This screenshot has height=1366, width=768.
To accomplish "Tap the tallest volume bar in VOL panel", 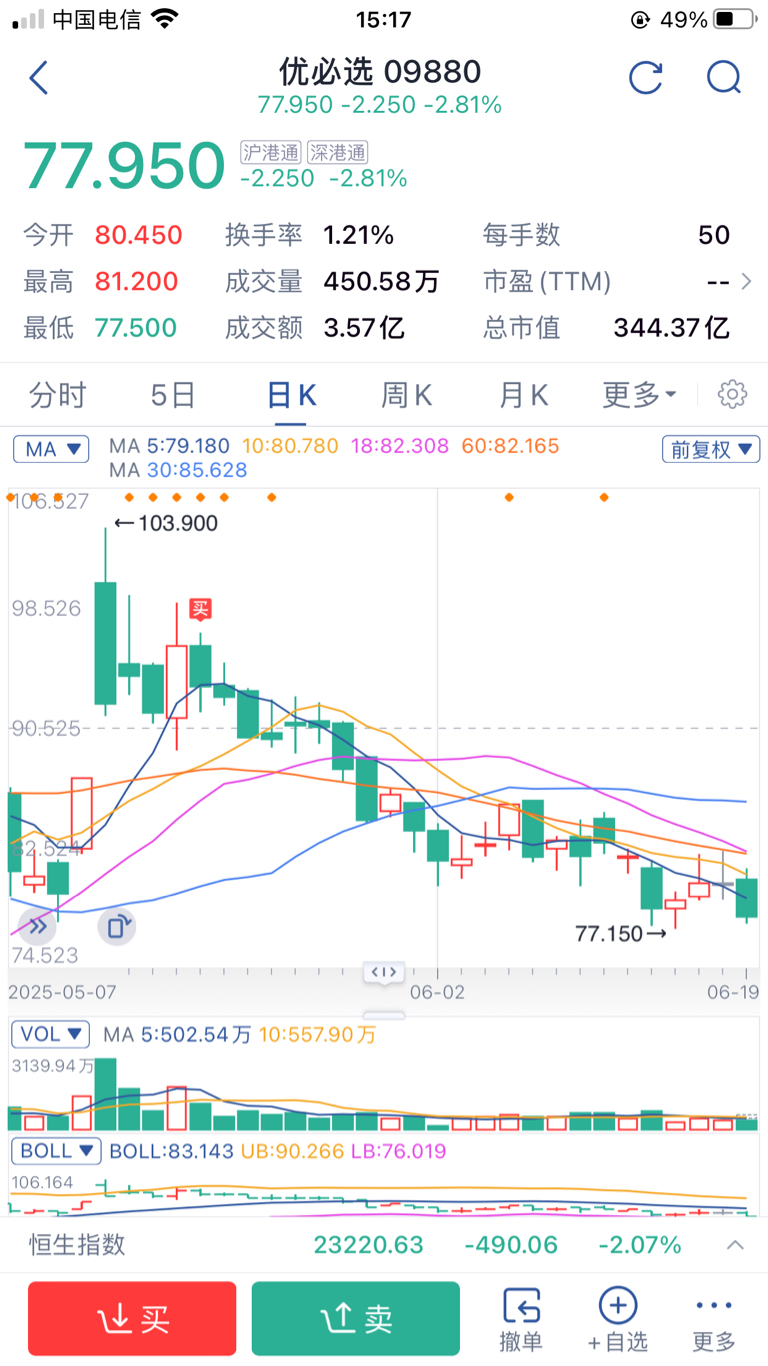I will 105,1094.
